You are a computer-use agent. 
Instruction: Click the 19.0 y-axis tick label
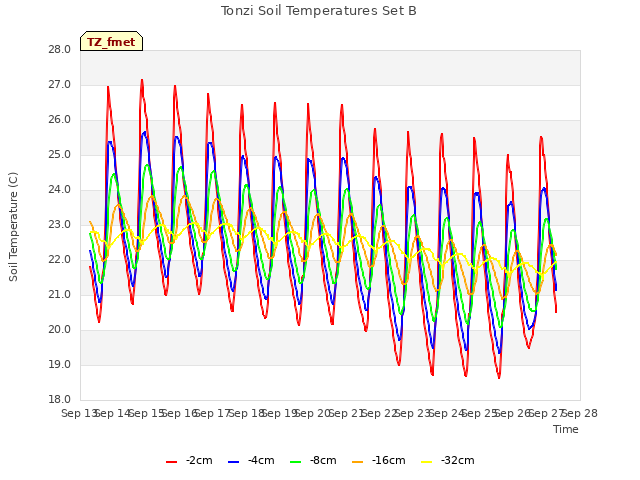coord(60,364)
